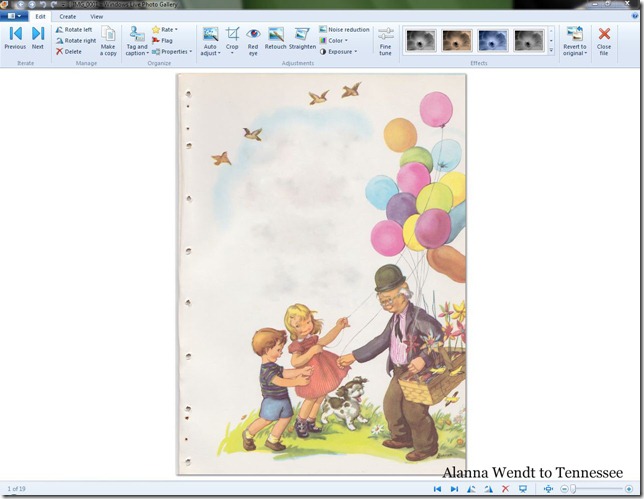Click the fit to window icon
The height and width of the screenshot is (499, 644).
(548, 489)
